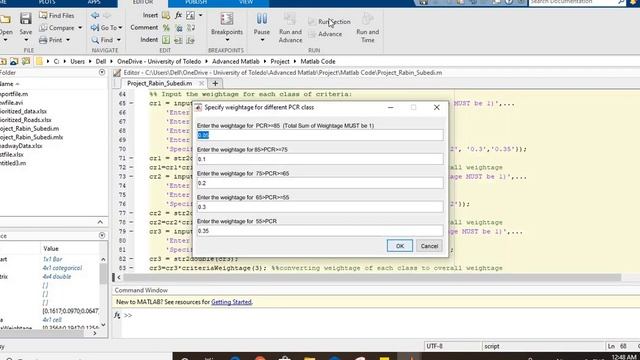Click the Project folder in address path
The image size is (640, 360).
coord(280,61)
